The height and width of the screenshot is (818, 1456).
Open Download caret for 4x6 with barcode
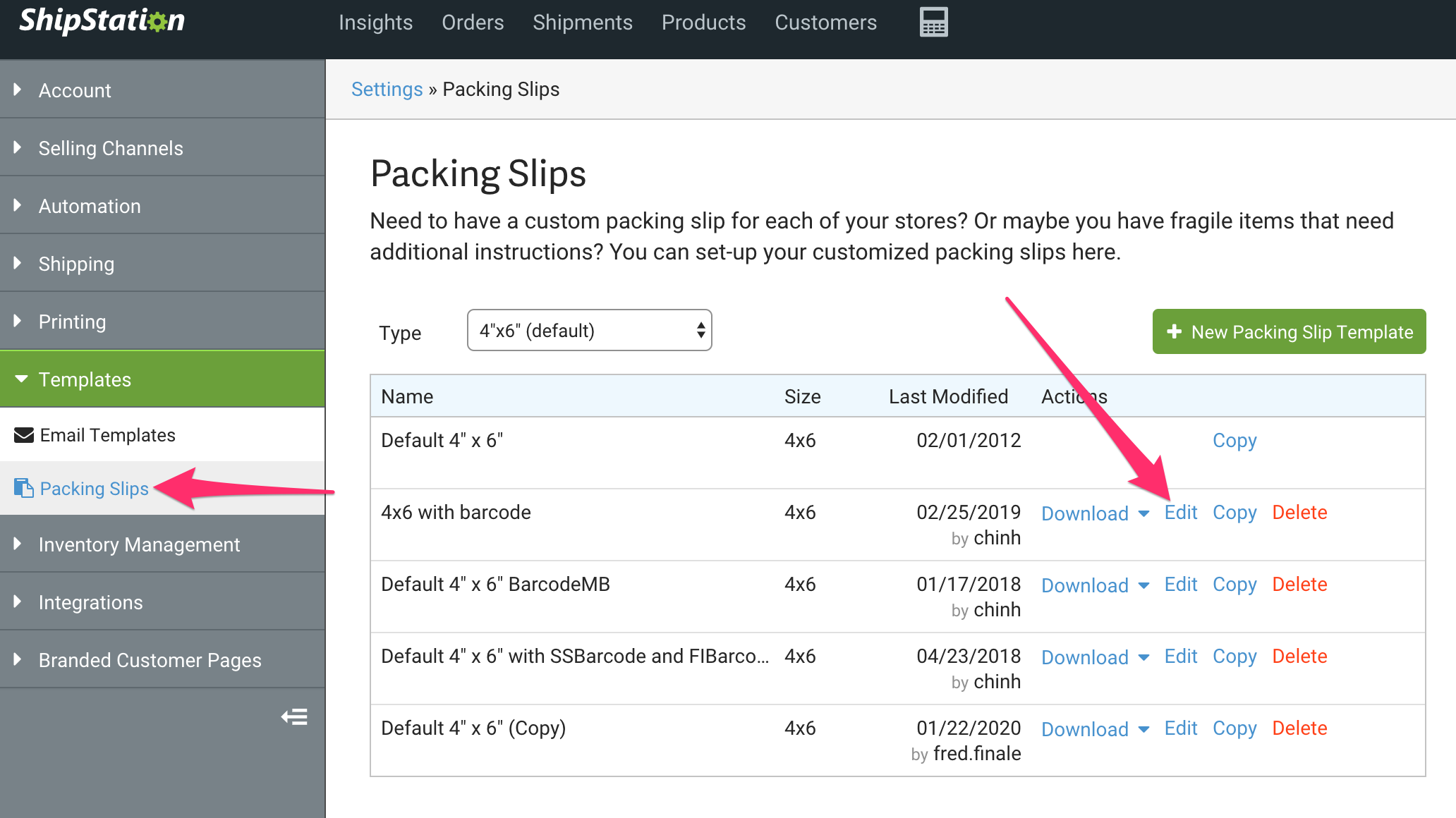point(1143,513)
